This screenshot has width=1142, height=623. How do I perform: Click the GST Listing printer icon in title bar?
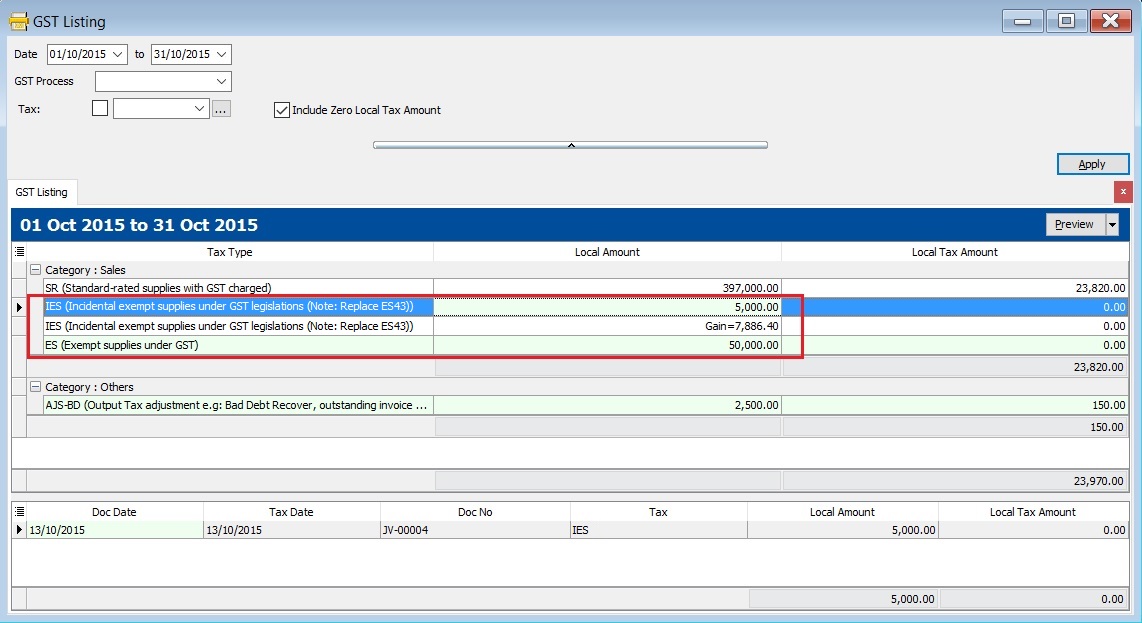point(18,21)
